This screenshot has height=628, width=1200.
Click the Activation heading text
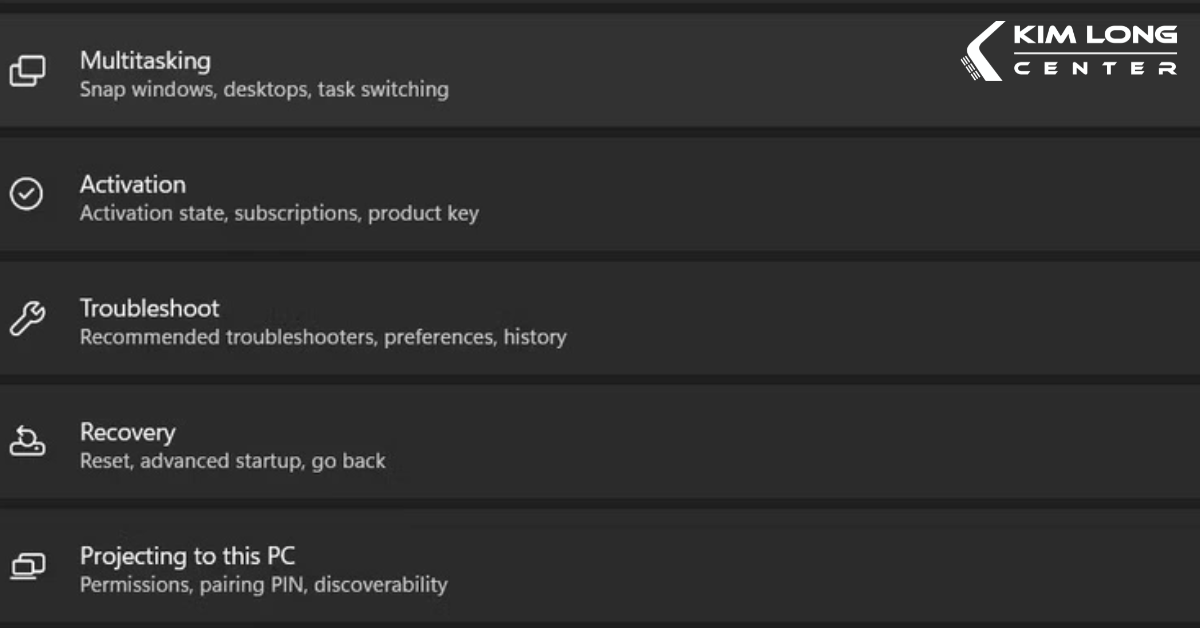(133, 184)
